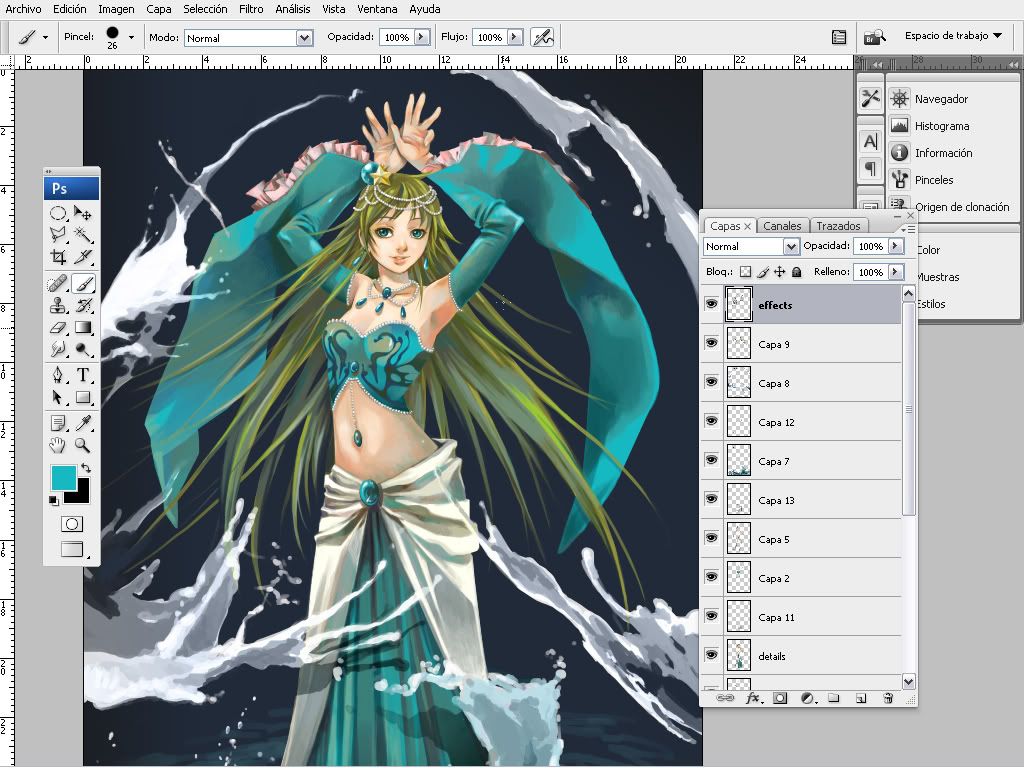Image resolution: width=1024 pixels, height=768 pixels.
Task: Open the brush Opacidad slider arrow
Action: tap(422, 37)
